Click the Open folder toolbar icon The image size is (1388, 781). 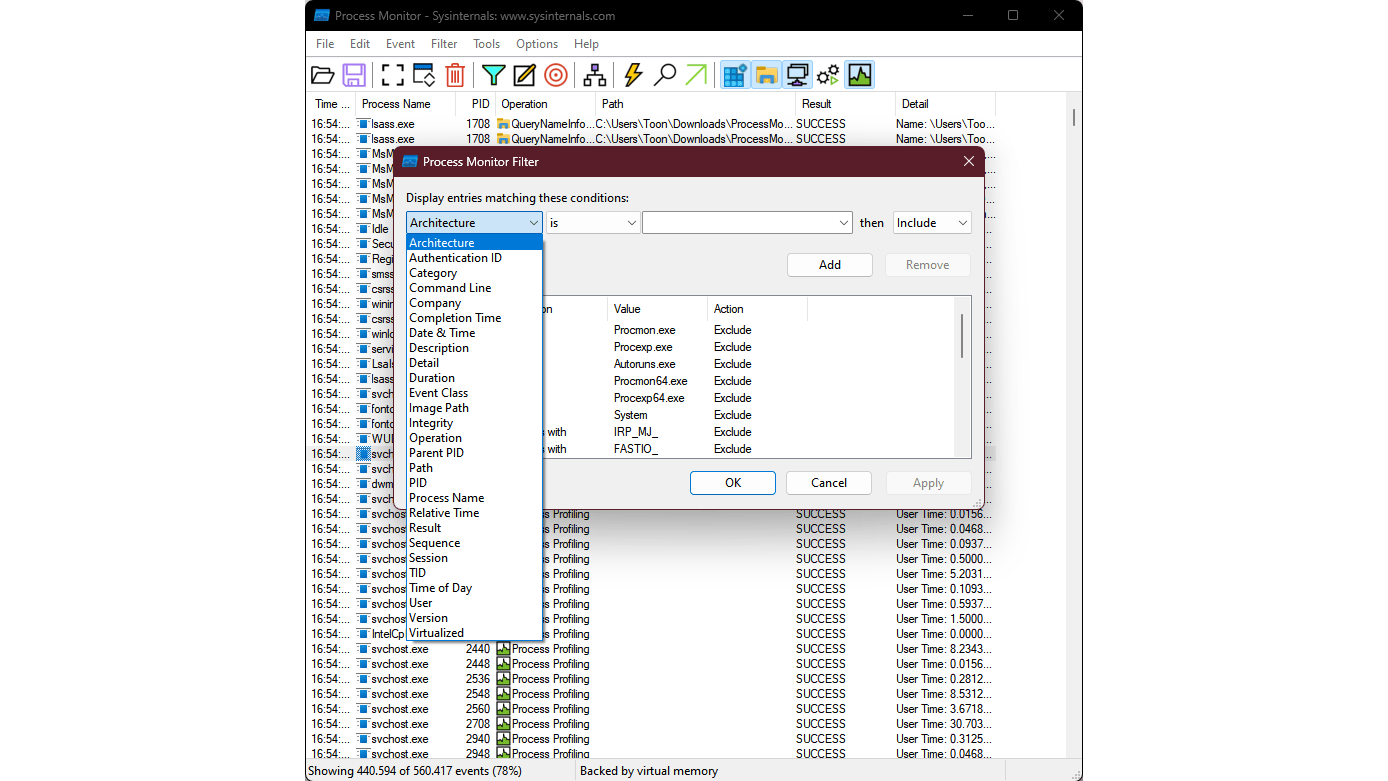click(x=322, y=75)
